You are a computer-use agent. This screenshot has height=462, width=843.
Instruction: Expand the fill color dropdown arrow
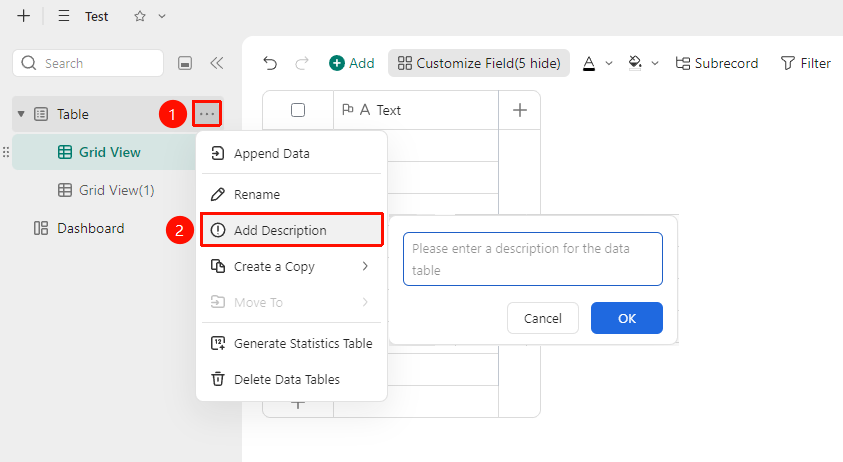pyautogui.click(x=655, y=63)
